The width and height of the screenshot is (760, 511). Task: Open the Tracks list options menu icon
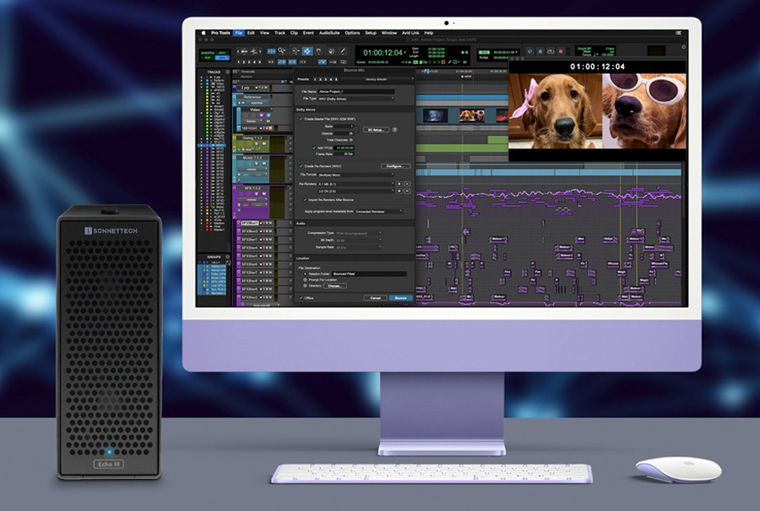pyautogui.click(x=227, y=72)
